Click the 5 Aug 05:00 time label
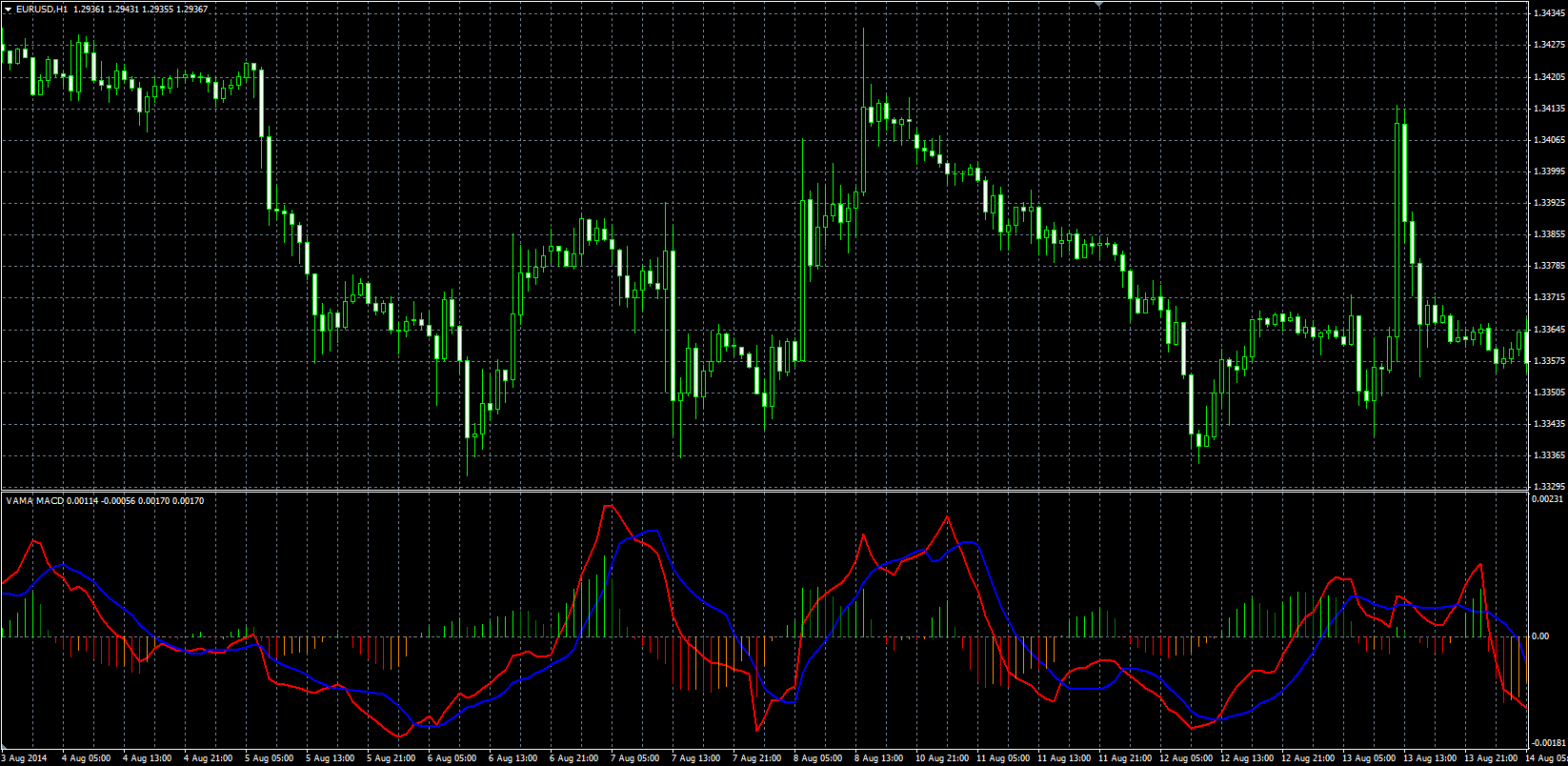Viewport: 1568px width, 766px height. (x=270, y=758)
